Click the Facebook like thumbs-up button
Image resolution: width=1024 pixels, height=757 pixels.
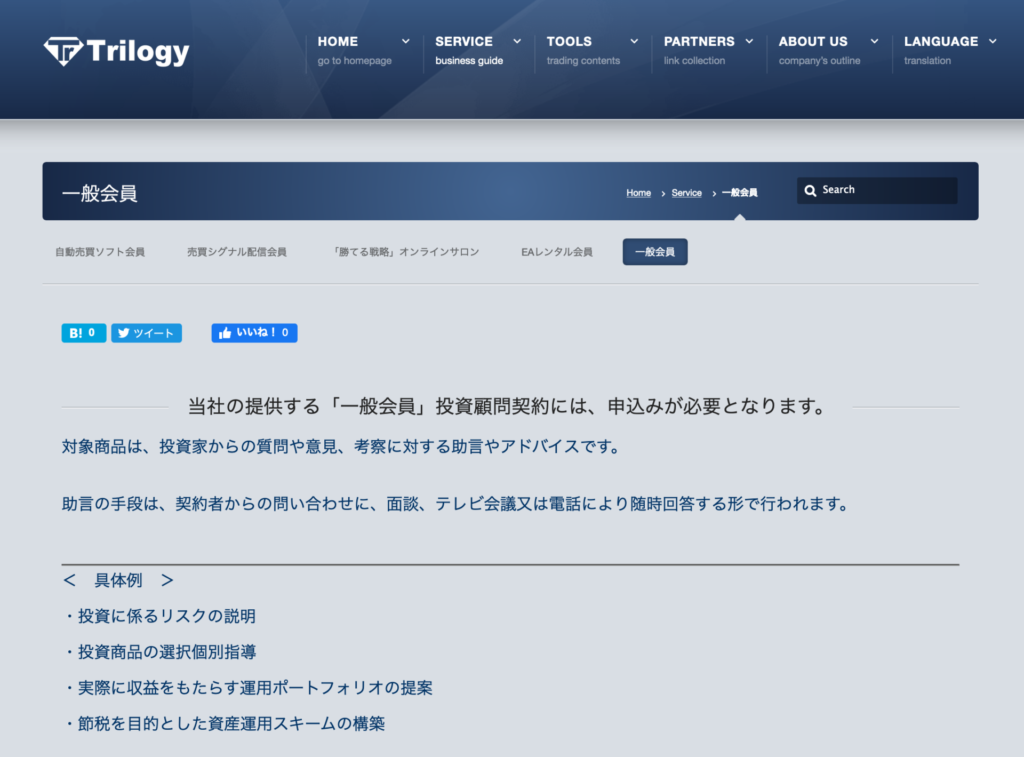tap(254, 333)
